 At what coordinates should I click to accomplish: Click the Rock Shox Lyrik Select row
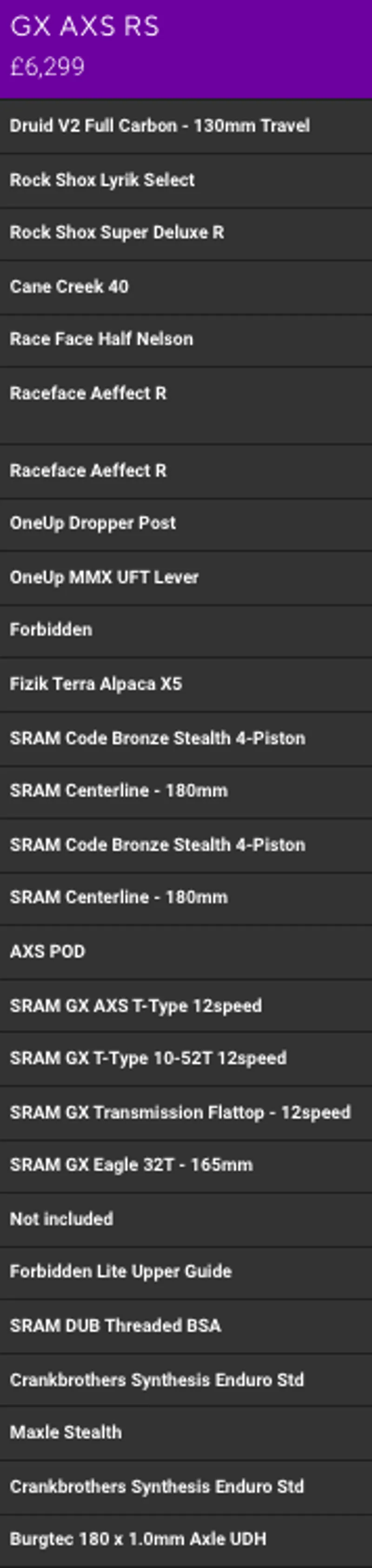[x=102, y=180]
